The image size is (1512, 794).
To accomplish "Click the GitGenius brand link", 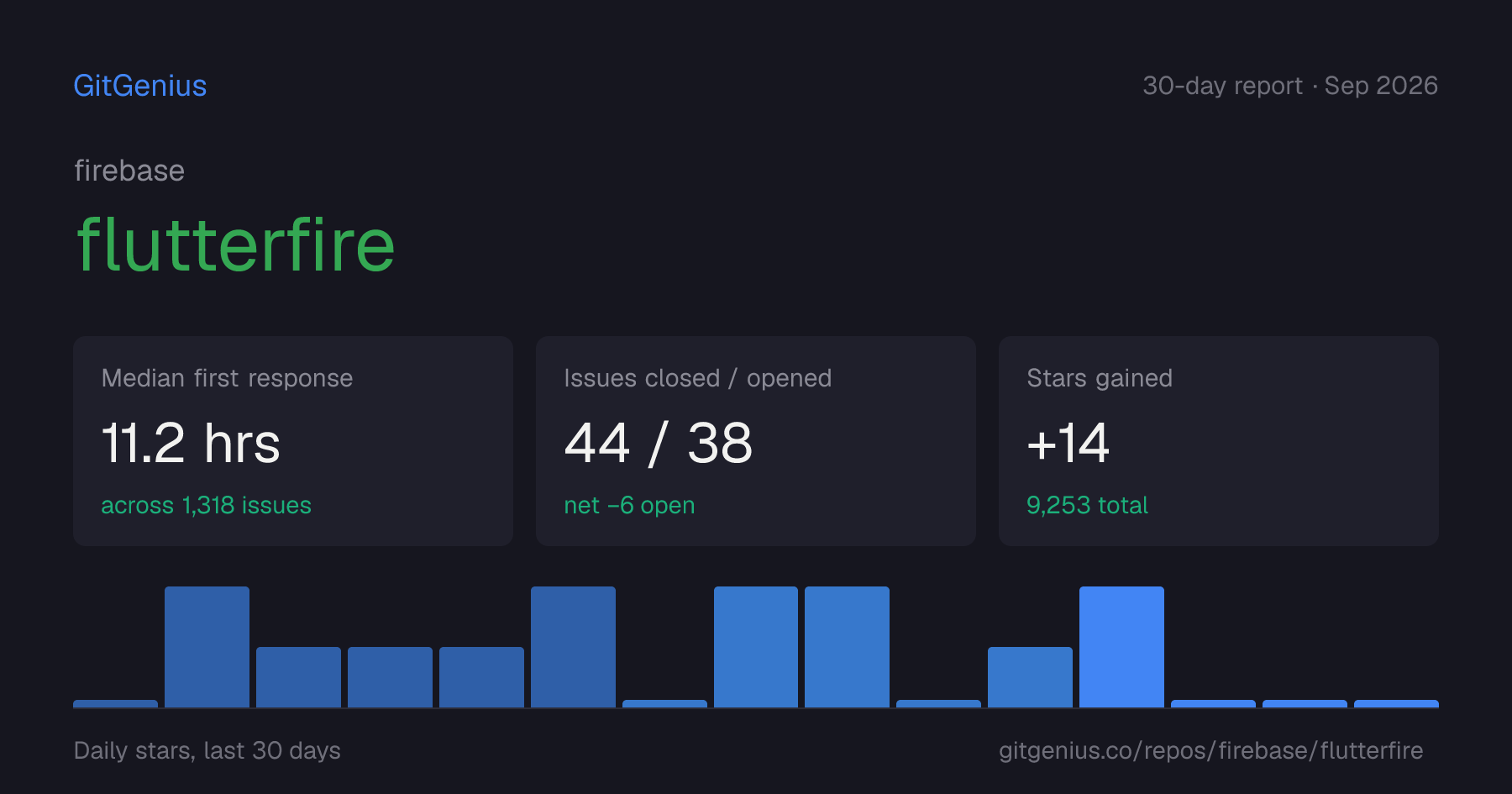I will (139, 86).
